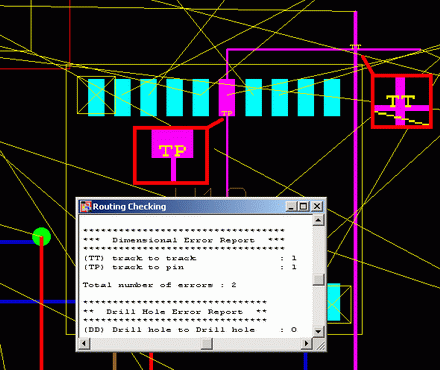Click the large red TP error callout box
This screenshot has height=370, width=440.
171,155
